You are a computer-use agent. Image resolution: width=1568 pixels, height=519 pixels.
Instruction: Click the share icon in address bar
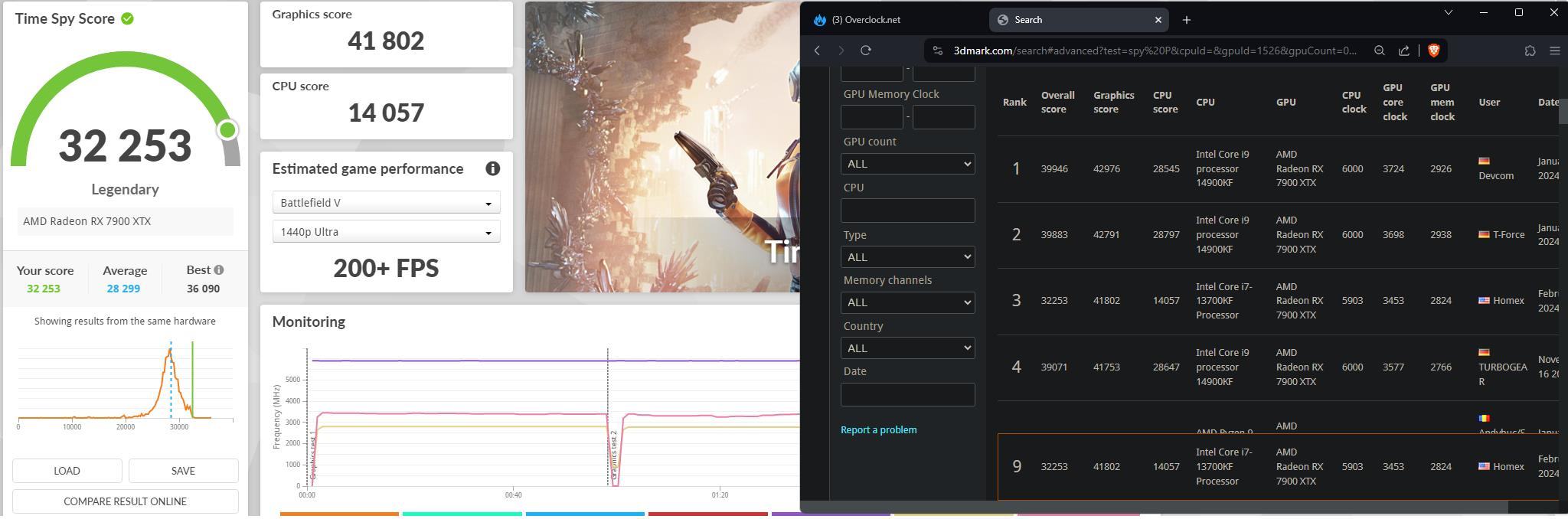[x=1403, y=51]
